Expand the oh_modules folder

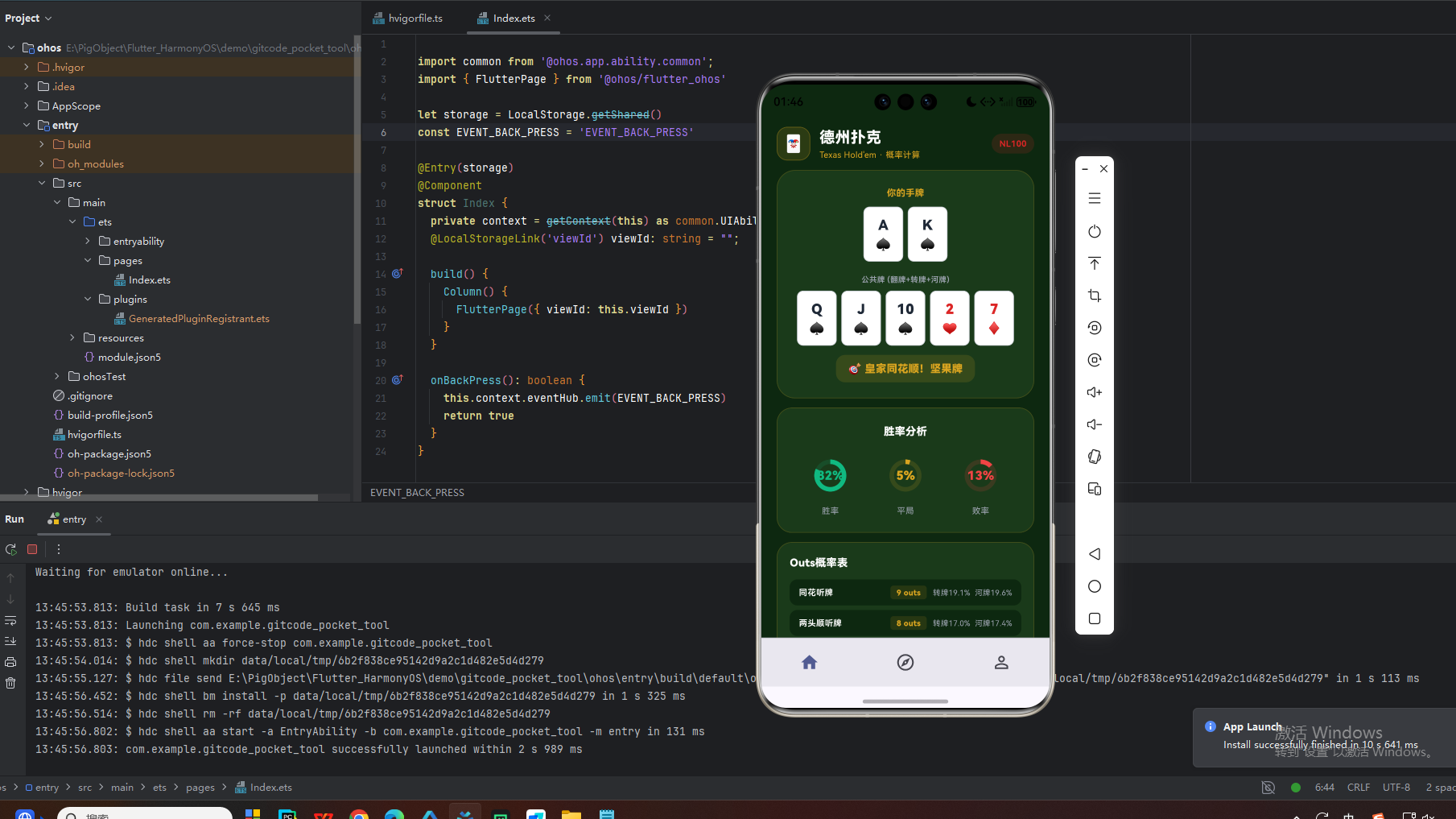pos(42,163)
